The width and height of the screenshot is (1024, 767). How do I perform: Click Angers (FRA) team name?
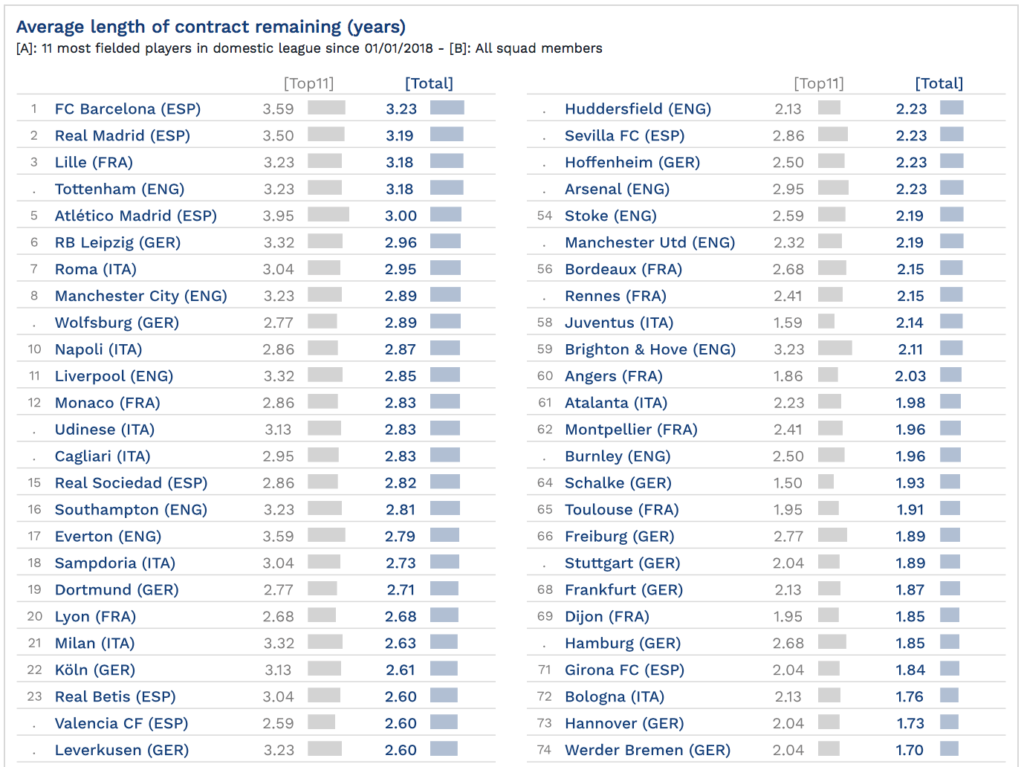613,376
